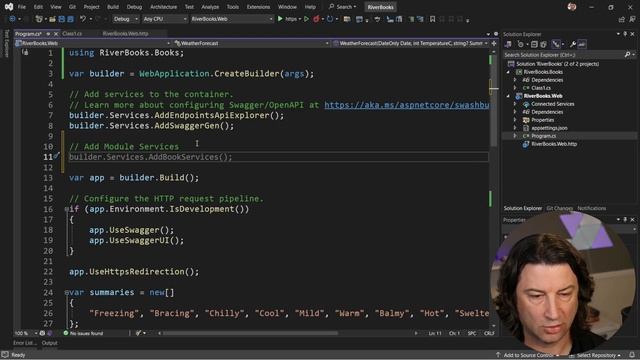Click No issues found indicator
The image size is (640, 360).
83,333
